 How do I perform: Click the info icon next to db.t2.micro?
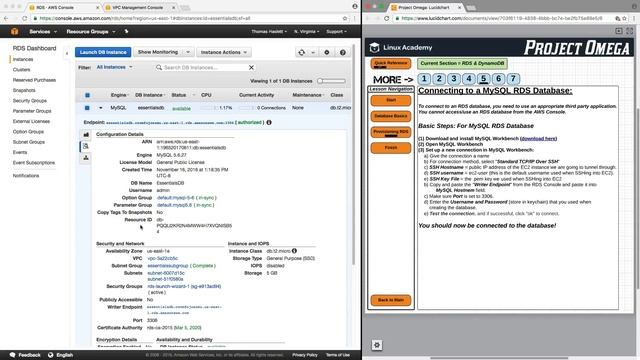pos(294,251)
